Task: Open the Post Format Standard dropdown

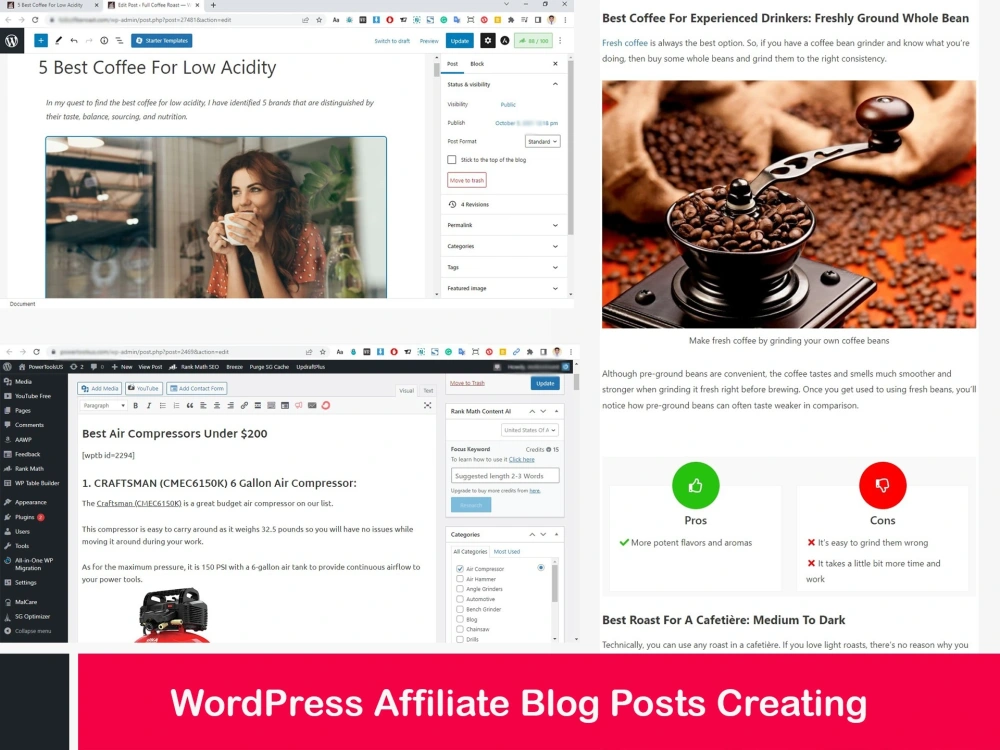Action: [543, 142]
